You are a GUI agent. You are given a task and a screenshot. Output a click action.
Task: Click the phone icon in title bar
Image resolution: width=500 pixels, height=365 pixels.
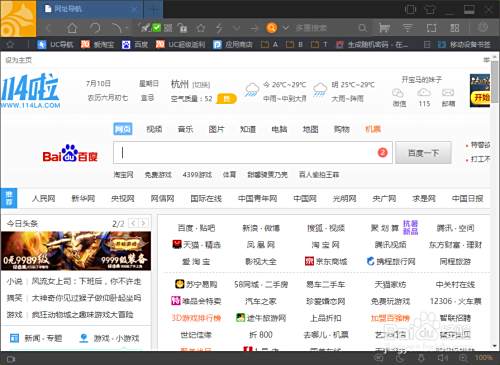(x=410, y=9)
